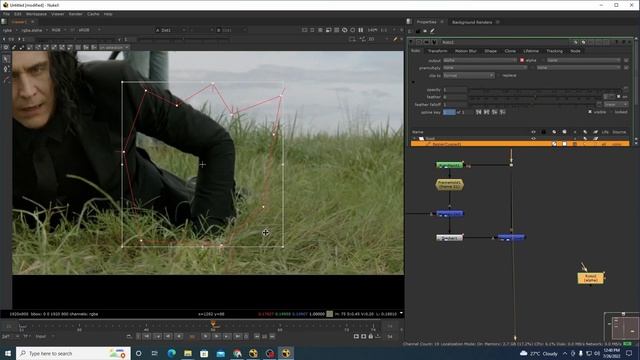Open the Viewer menu

tap(58, 14)
